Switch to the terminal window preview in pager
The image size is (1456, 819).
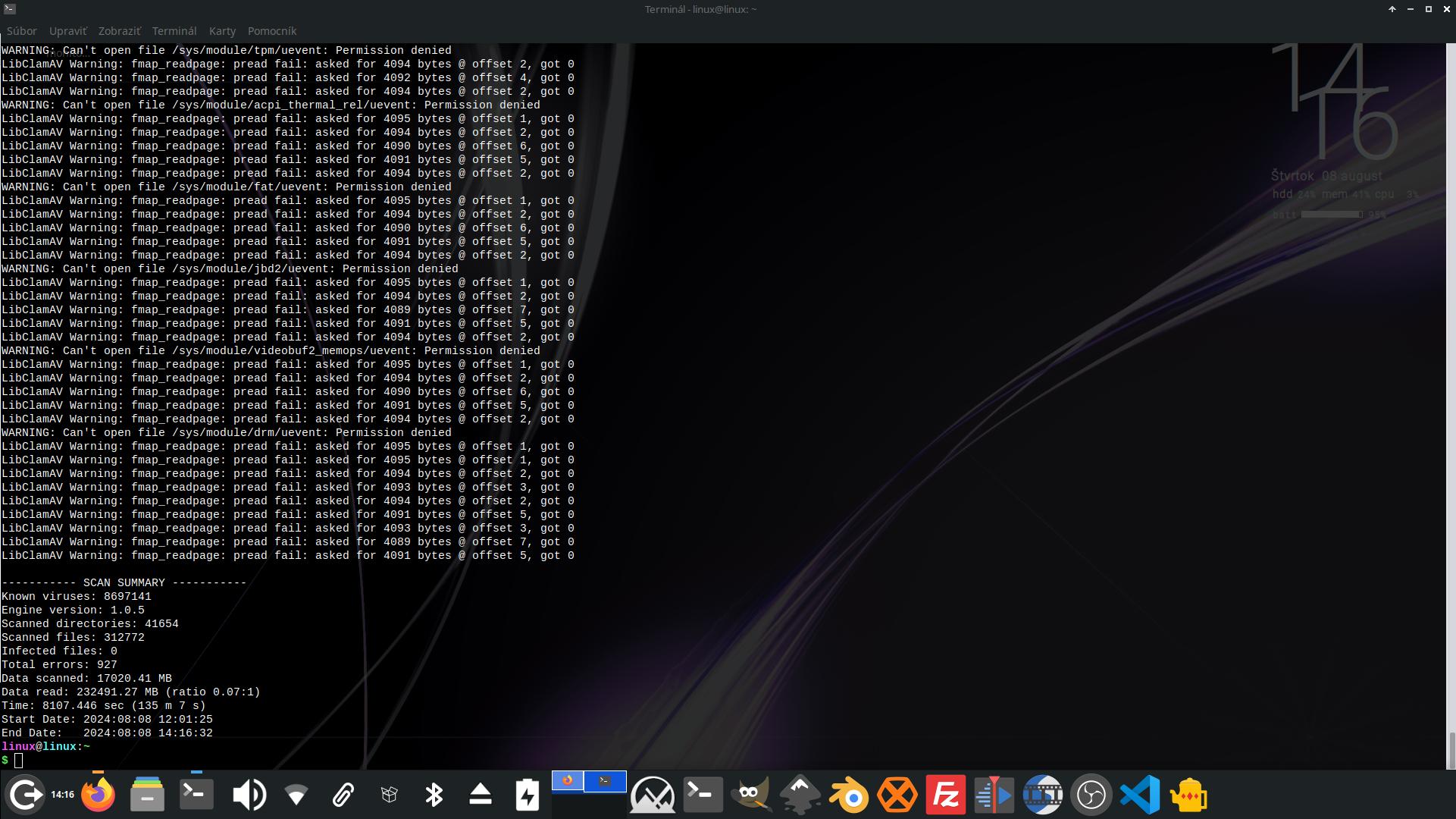[x=604, y=781]
